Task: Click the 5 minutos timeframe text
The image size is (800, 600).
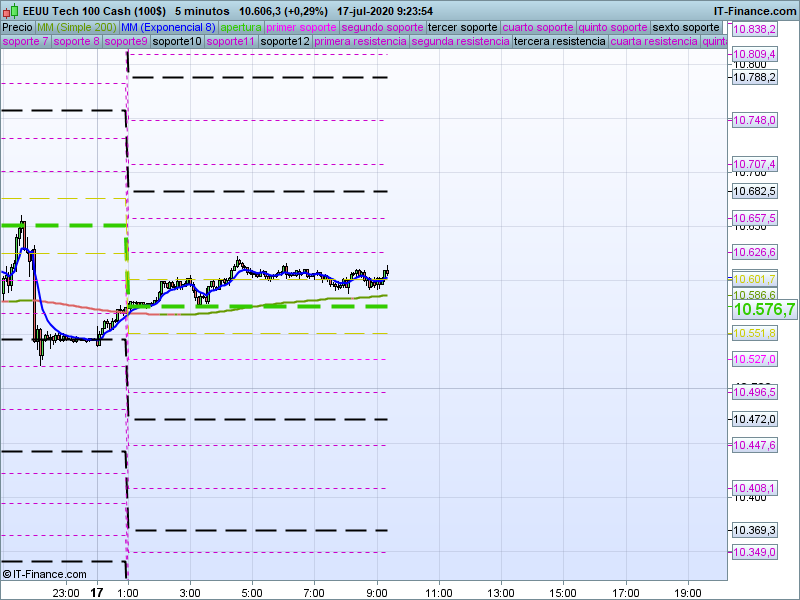Action: (202, 11)
